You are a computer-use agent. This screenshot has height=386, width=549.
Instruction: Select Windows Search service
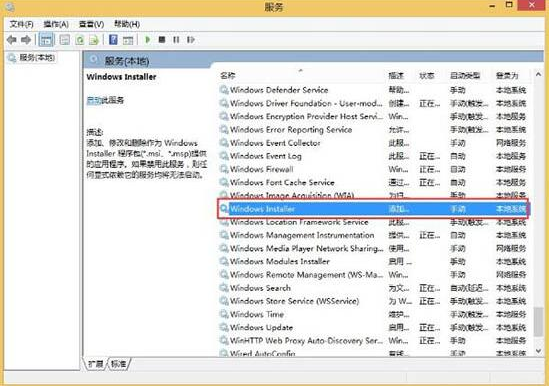373,288
